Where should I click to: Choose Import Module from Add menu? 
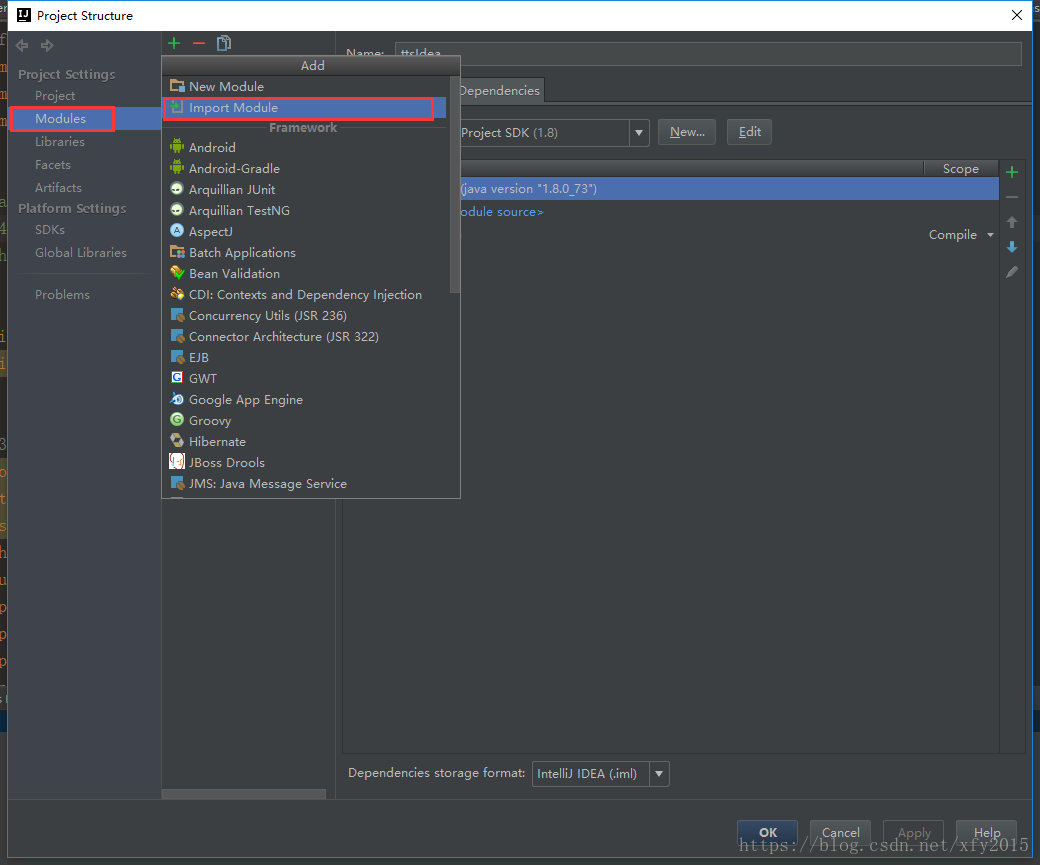[x=304, y=107]
